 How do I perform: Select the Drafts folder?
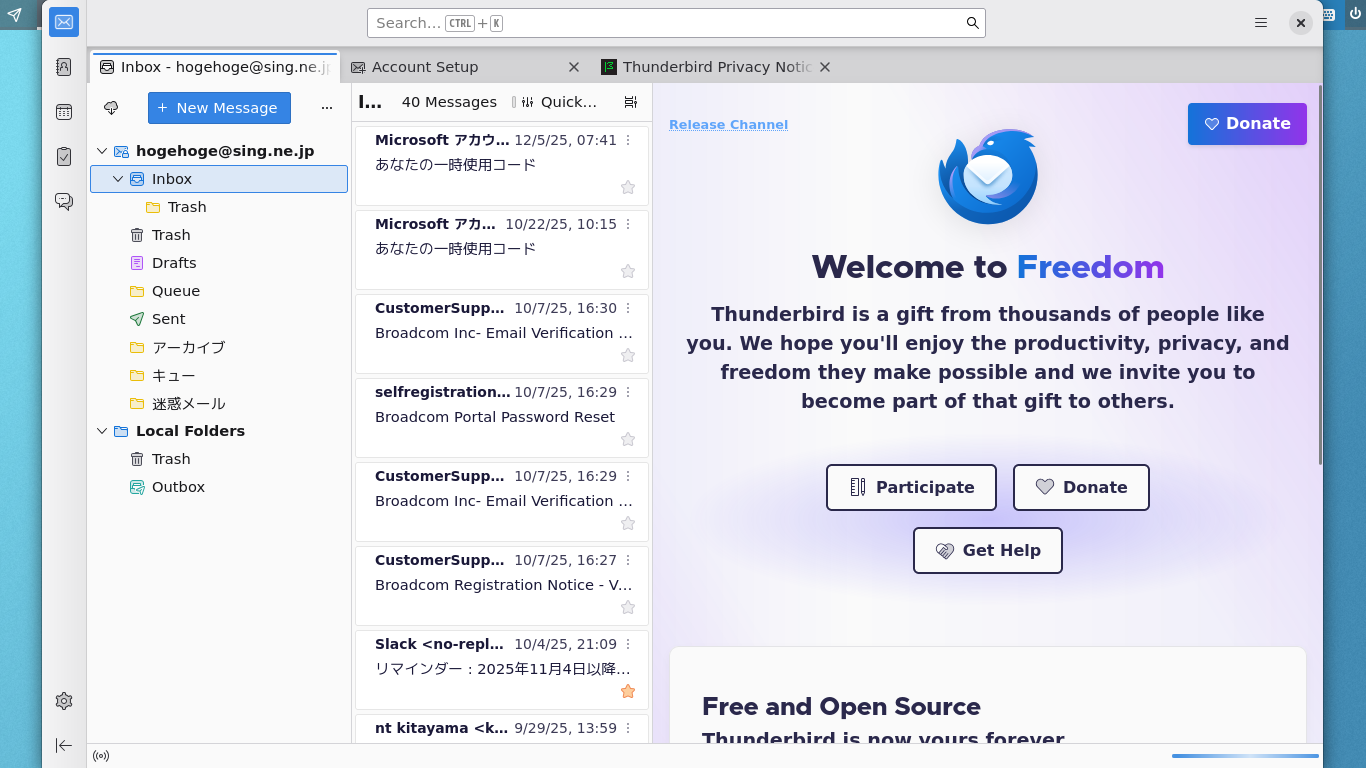click(219, 263)
